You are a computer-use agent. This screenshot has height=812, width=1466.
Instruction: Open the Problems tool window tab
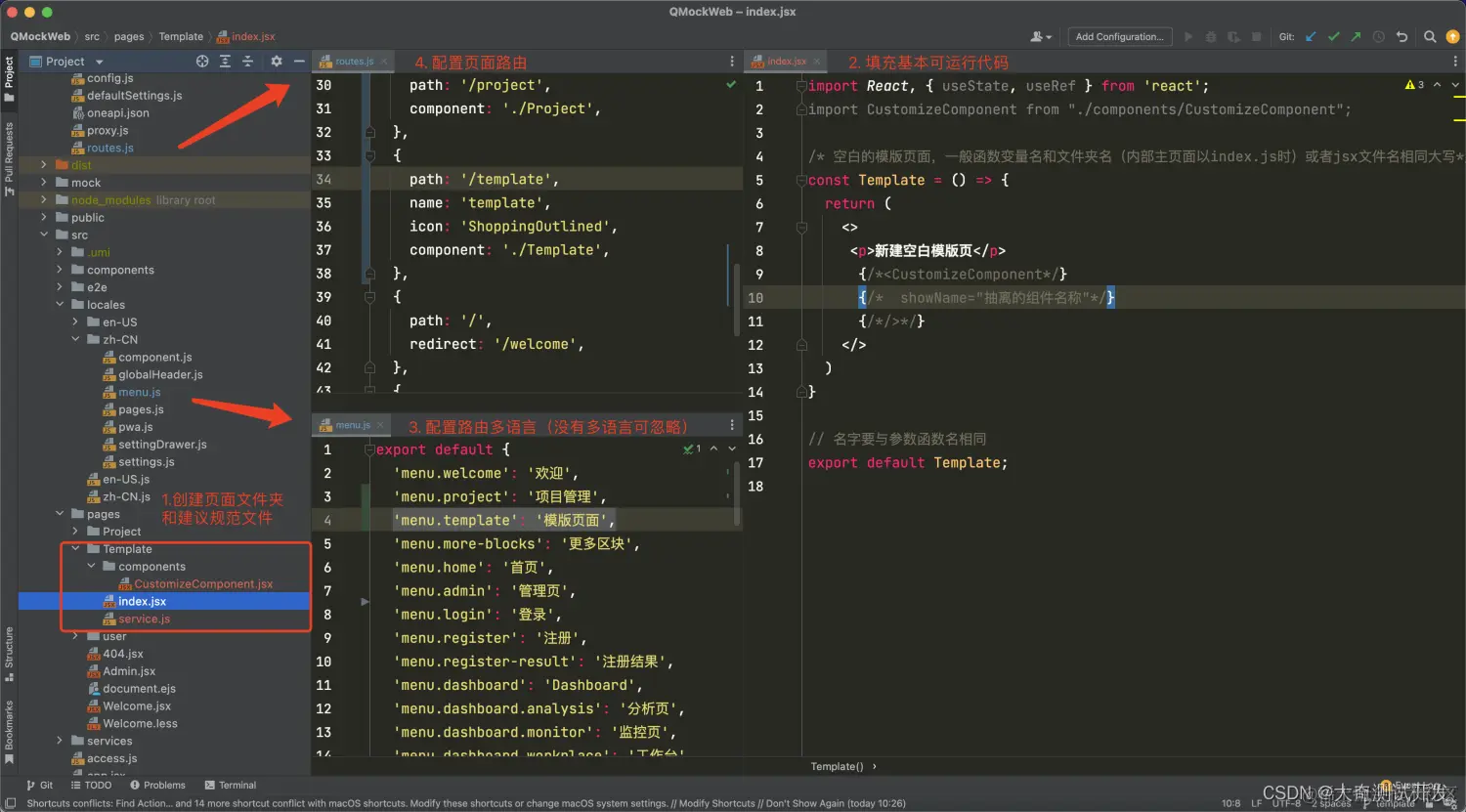pyautogui.click(x=157, y=785)
